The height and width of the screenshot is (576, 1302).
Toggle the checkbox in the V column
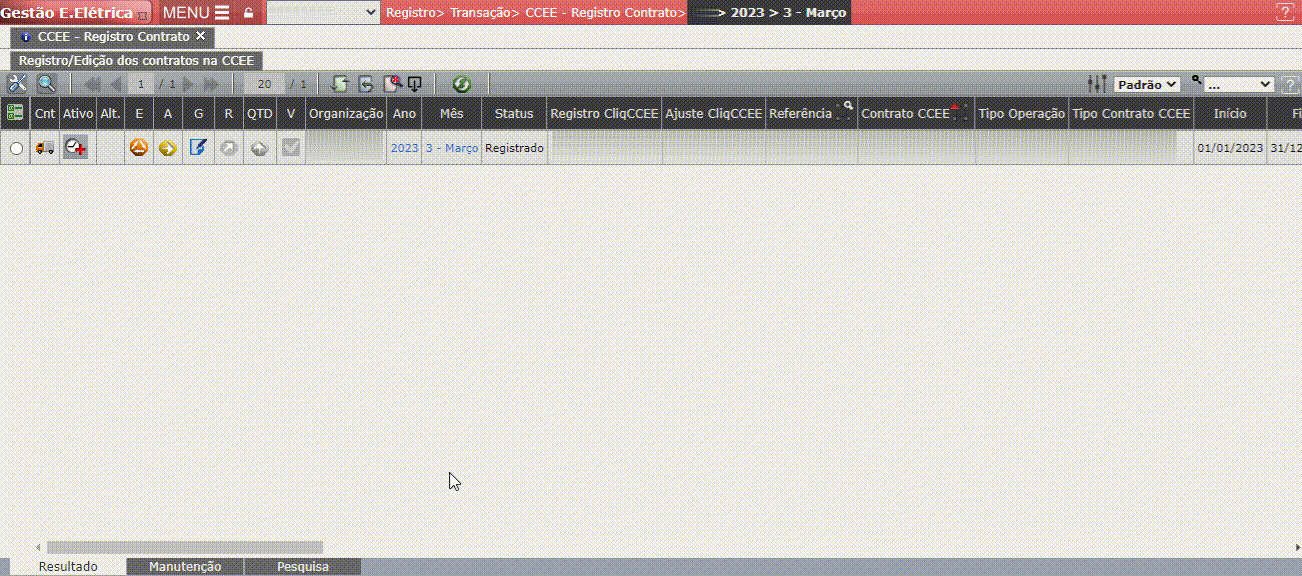coord(290,148)
